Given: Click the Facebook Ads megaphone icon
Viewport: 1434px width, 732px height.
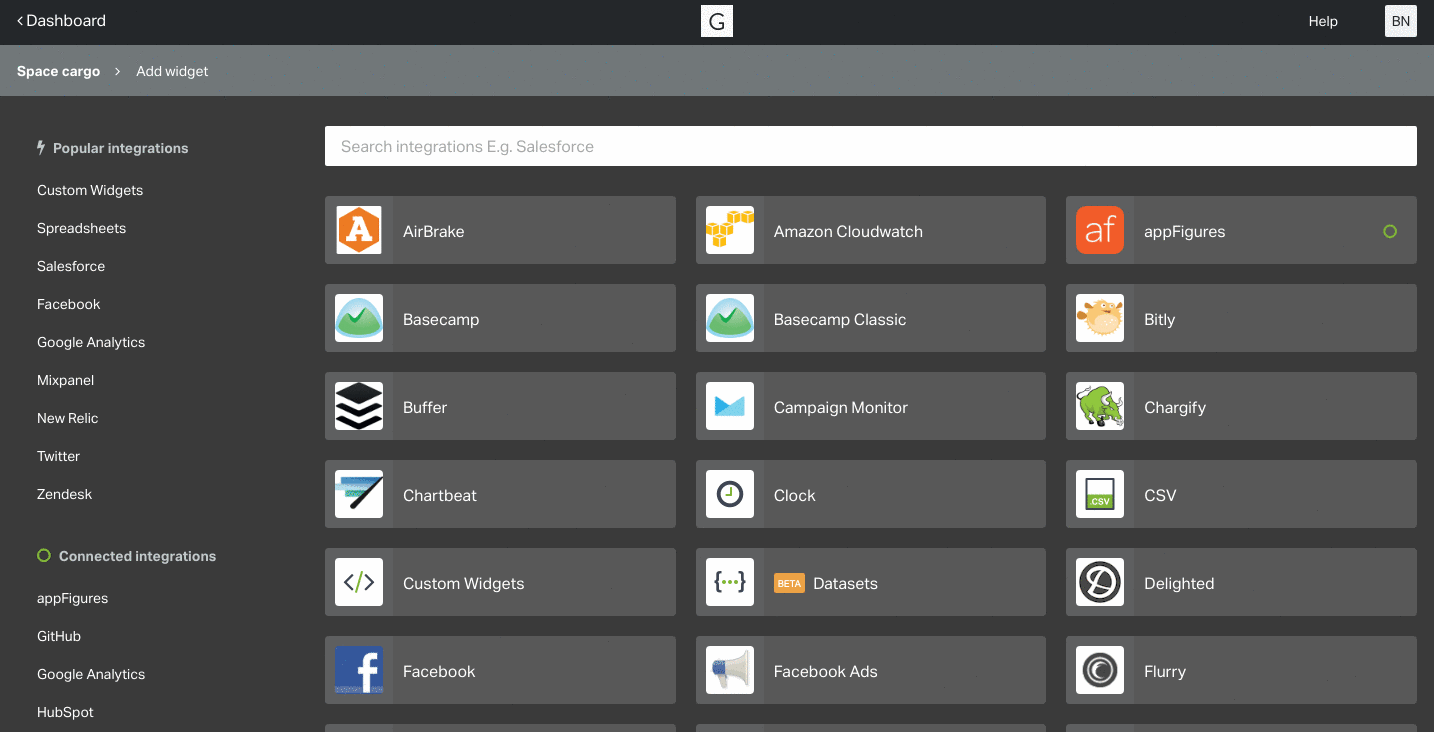Looking at the screenshot, I should pyautogui.click(x=730, y=670).
